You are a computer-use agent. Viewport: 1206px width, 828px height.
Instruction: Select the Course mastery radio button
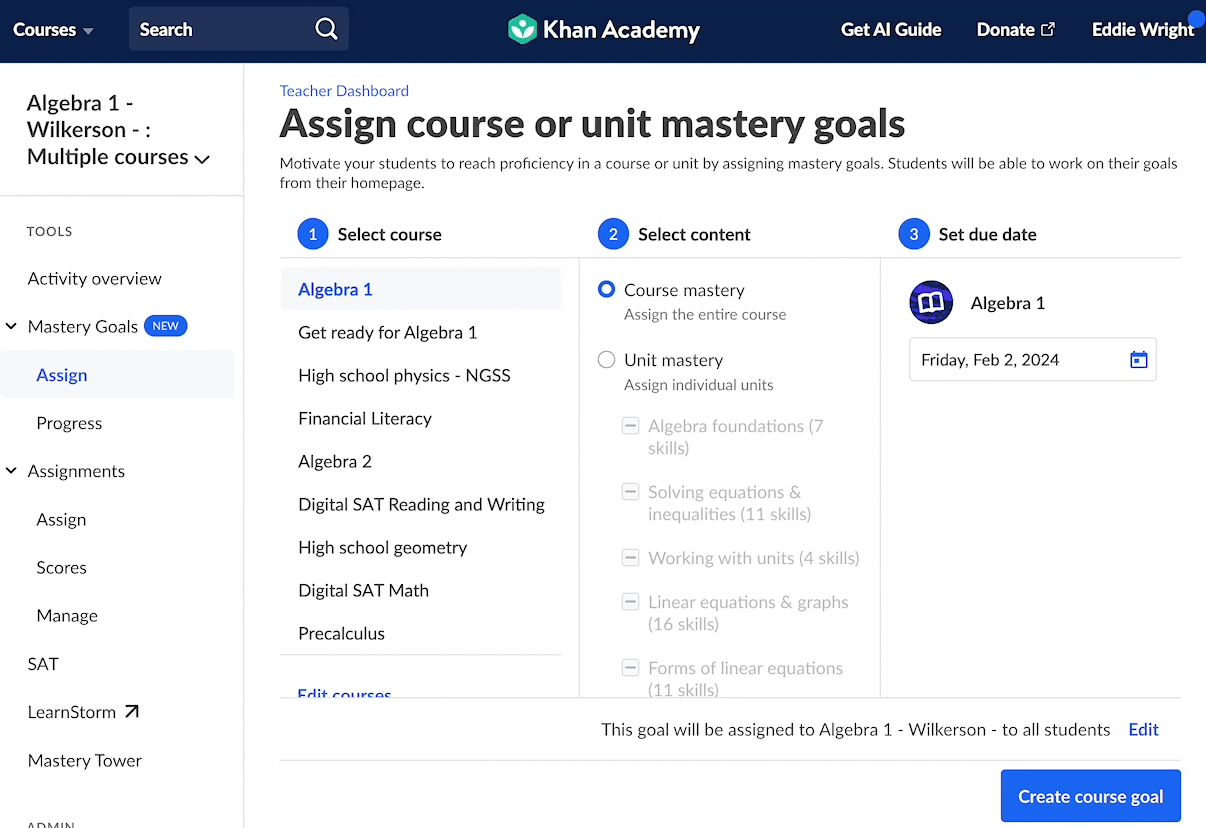point(606,289)
